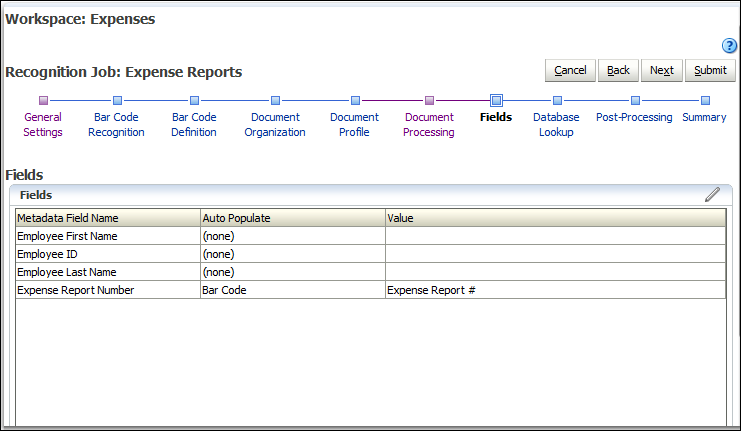Viewport: 741px width, 431px height.
Task: Click the Database Lookup step marker square
Action: coord(557,100)
